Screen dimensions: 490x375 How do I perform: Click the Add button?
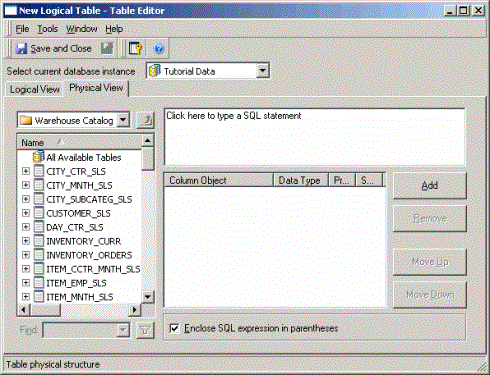(430, 185)
